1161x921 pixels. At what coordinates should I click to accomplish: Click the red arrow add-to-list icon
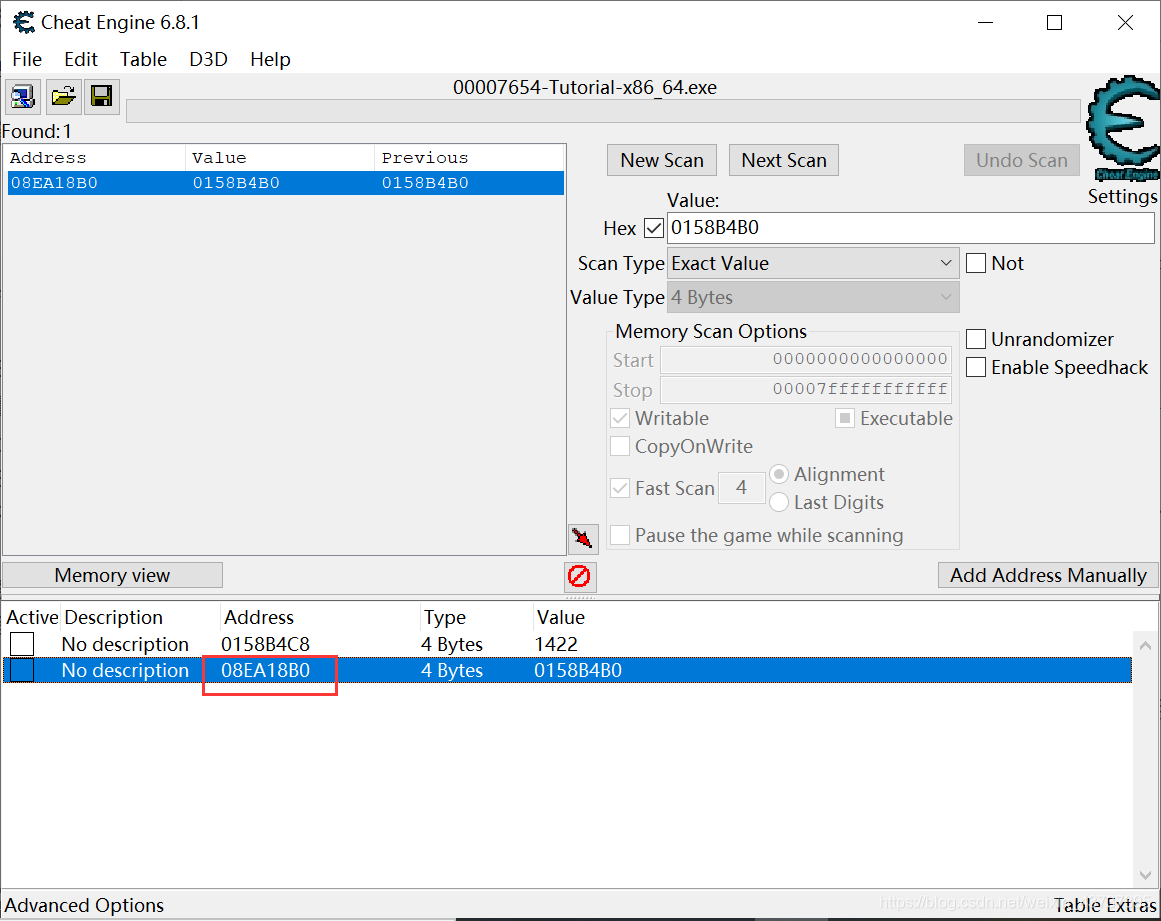(x=583, y=537)
